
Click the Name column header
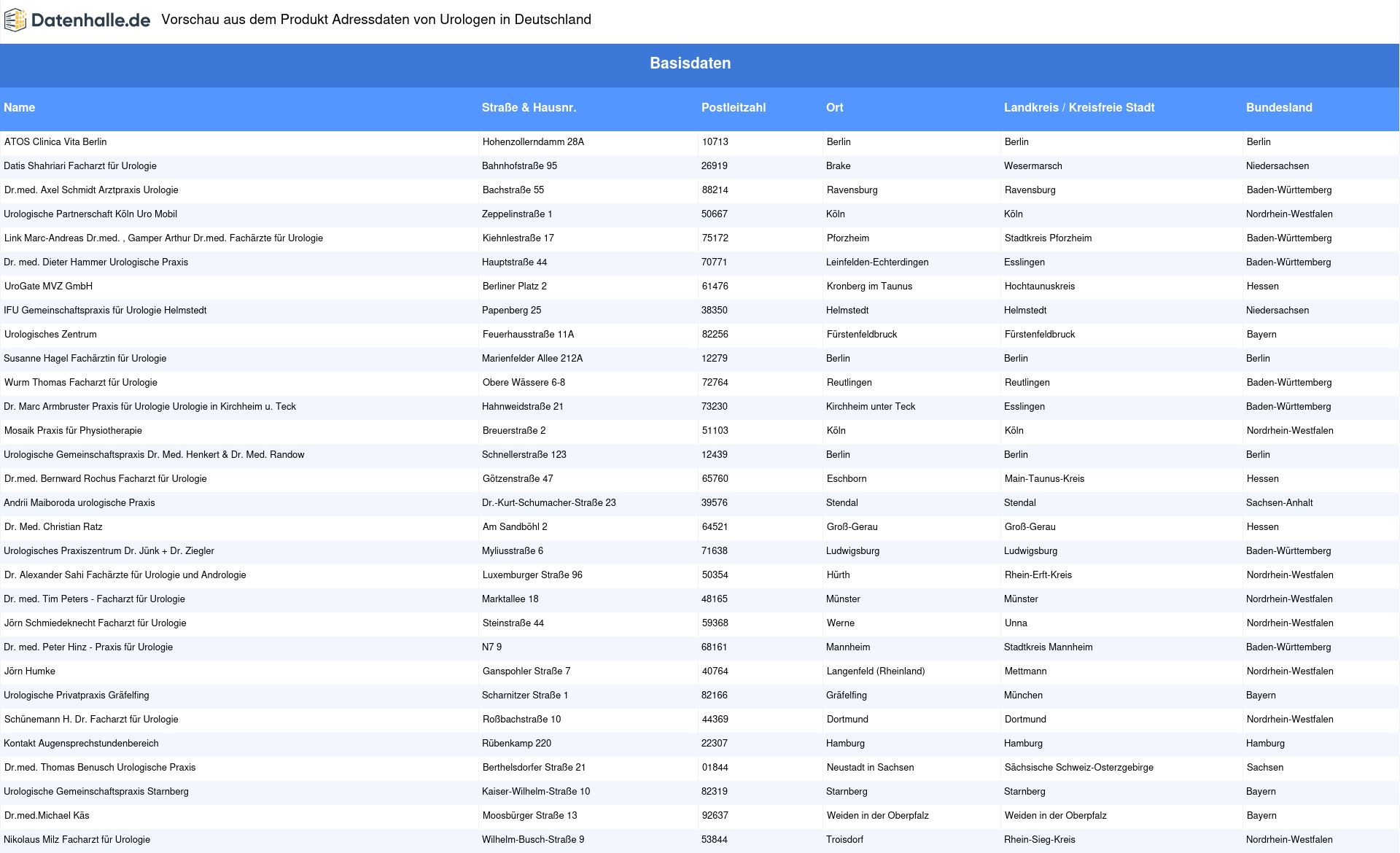pyautogui.click(x=20, y=107)
